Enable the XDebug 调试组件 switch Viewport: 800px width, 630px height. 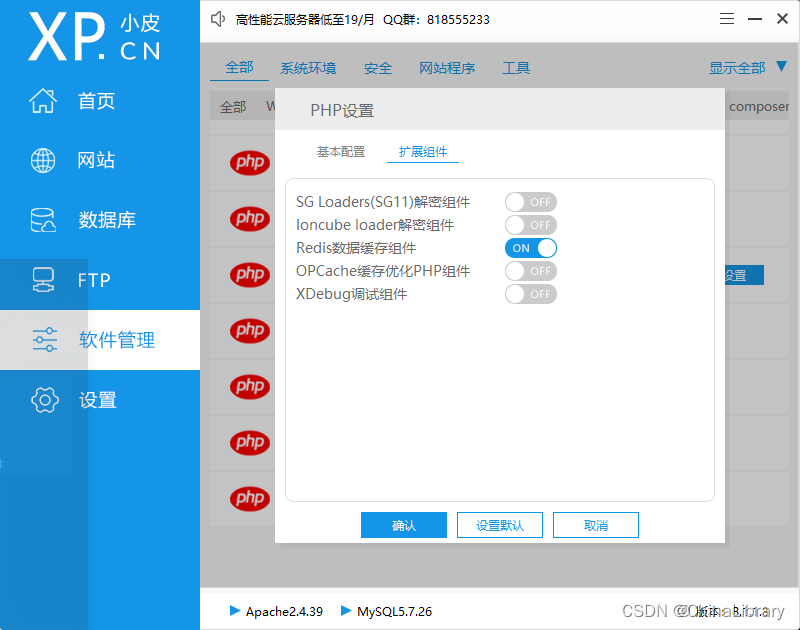pos(530,294)
